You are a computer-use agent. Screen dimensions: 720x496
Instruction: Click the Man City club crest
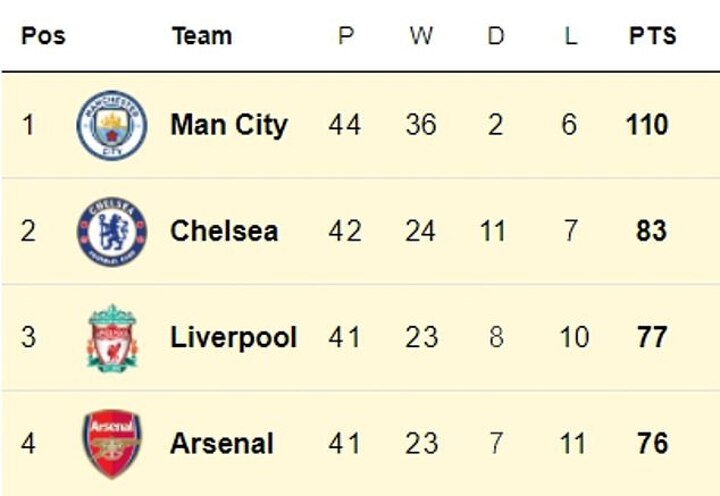[112, 125]
